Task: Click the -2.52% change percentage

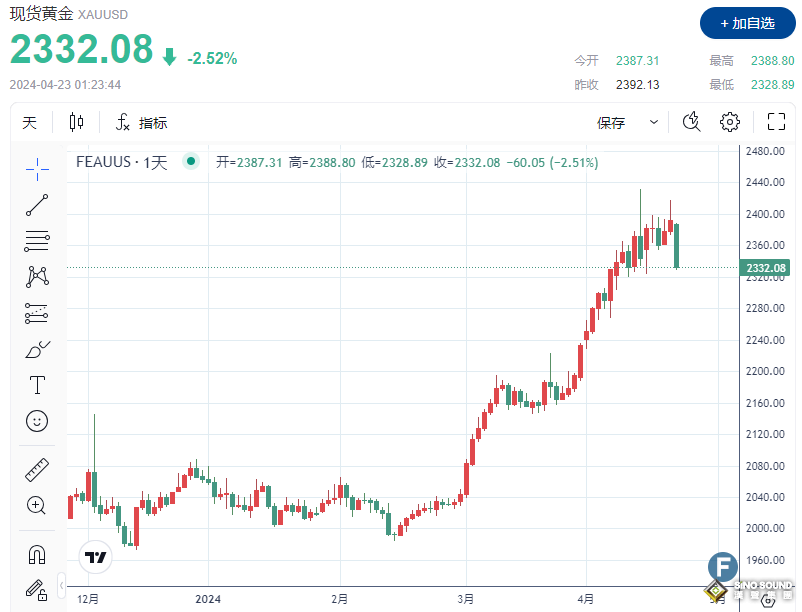Action: click(212, 58)
